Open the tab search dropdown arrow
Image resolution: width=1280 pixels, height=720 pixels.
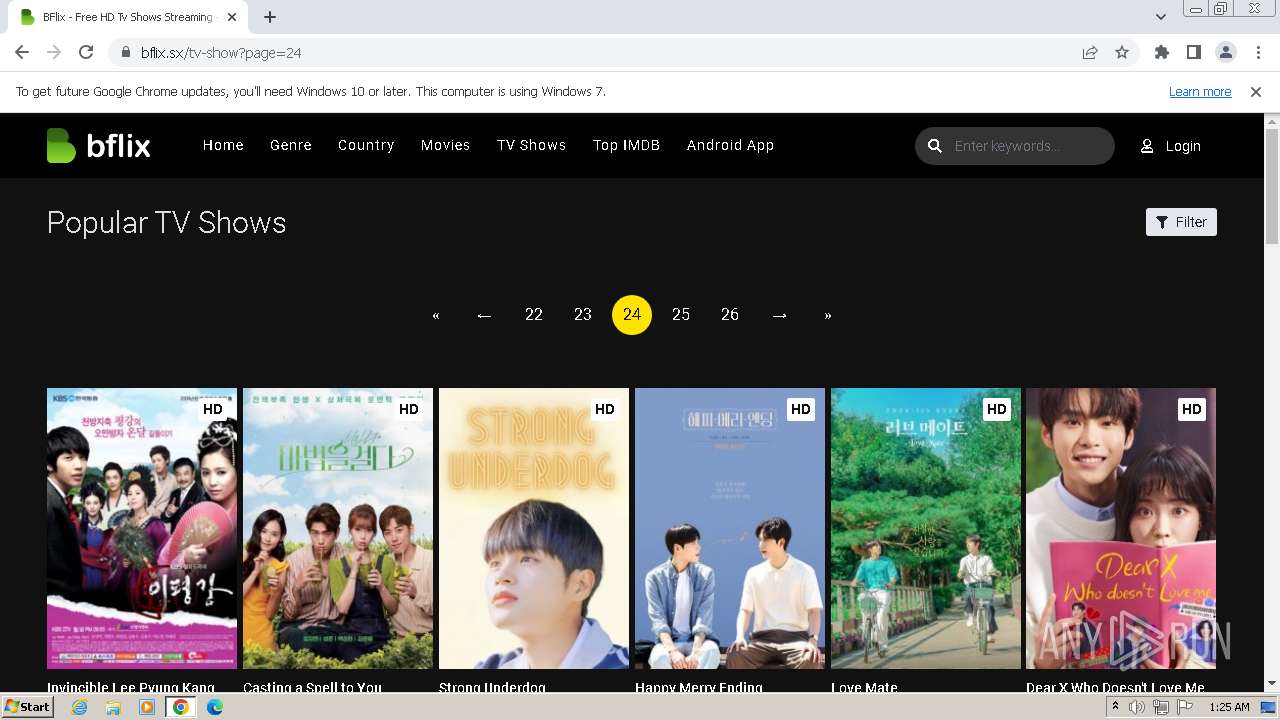pos(1161,17)
